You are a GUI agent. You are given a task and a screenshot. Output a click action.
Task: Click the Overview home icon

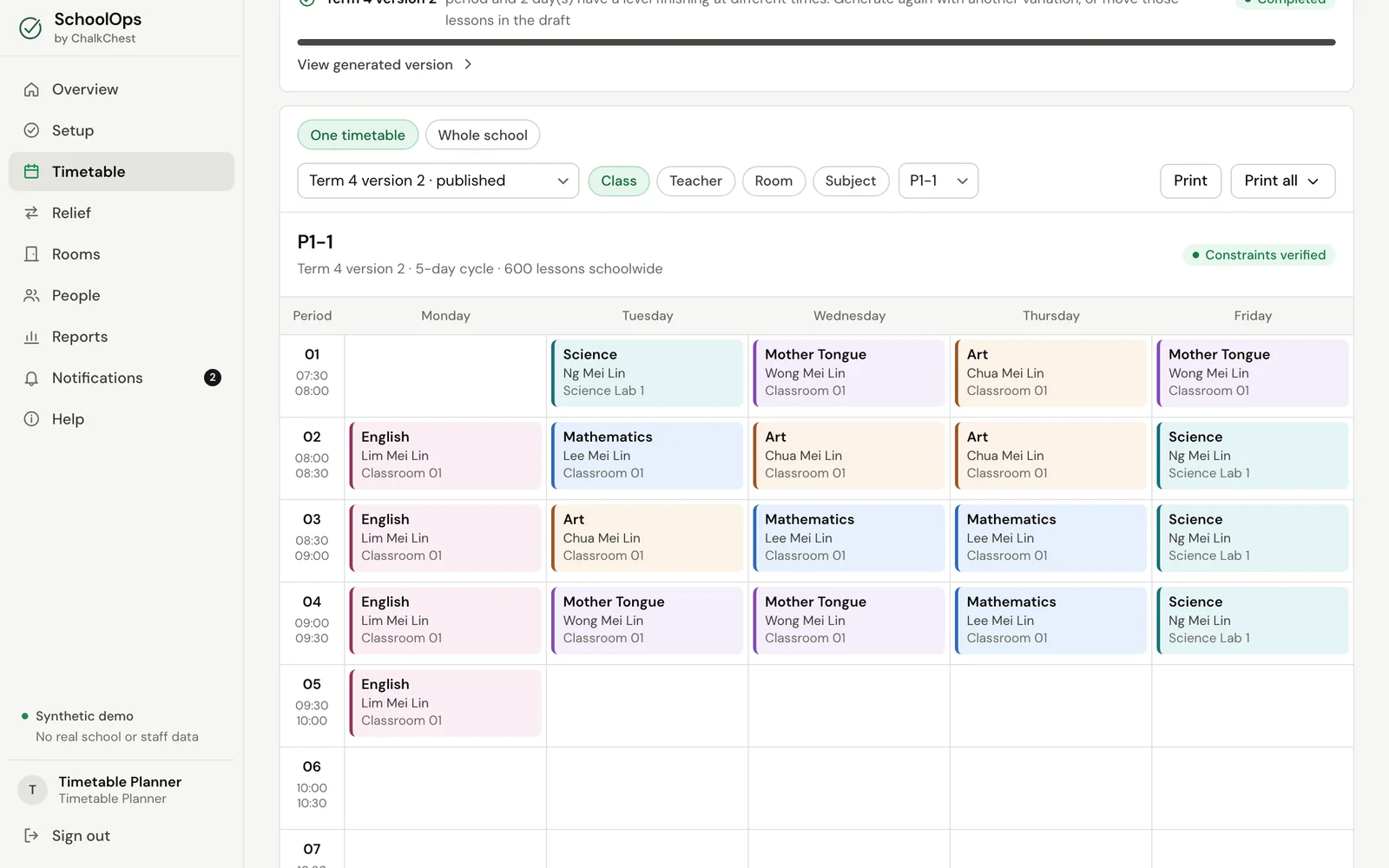(x=31, y=89)
